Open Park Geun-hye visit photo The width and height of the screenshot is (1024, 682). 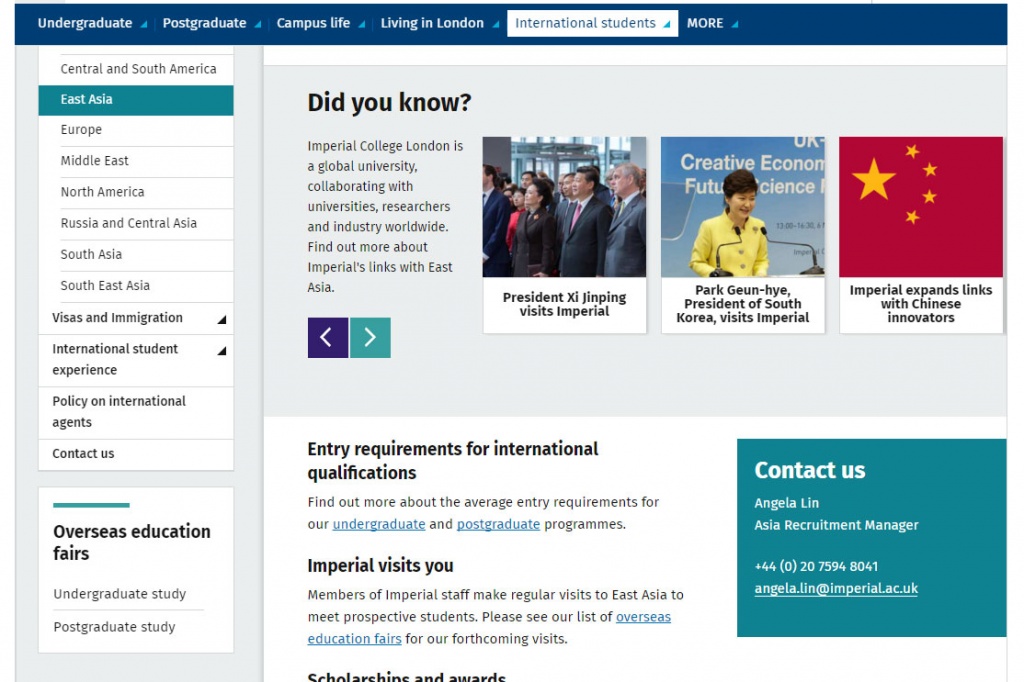(x=743, y=206)
